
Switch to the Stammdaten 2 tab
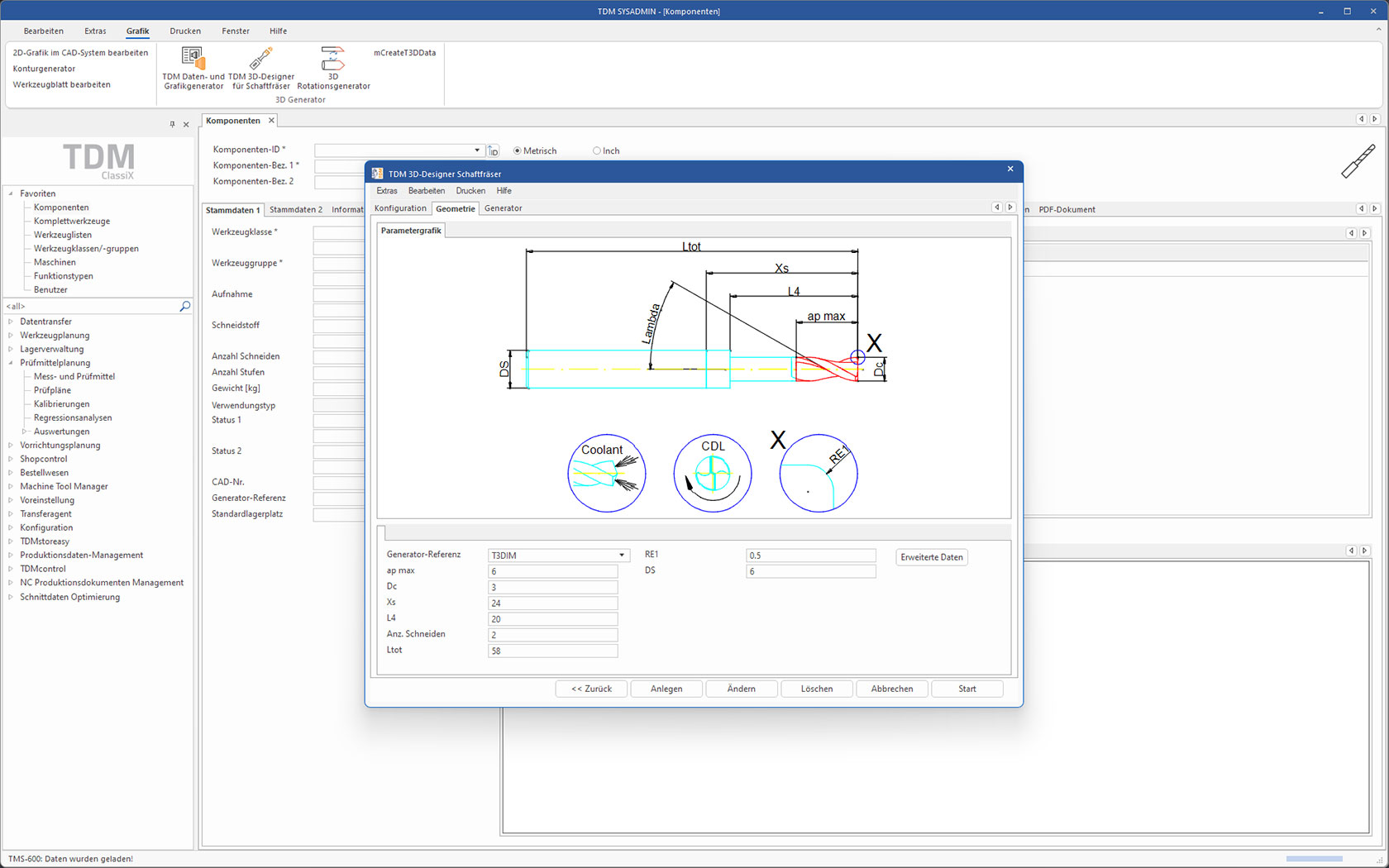[x=296, y=210]
